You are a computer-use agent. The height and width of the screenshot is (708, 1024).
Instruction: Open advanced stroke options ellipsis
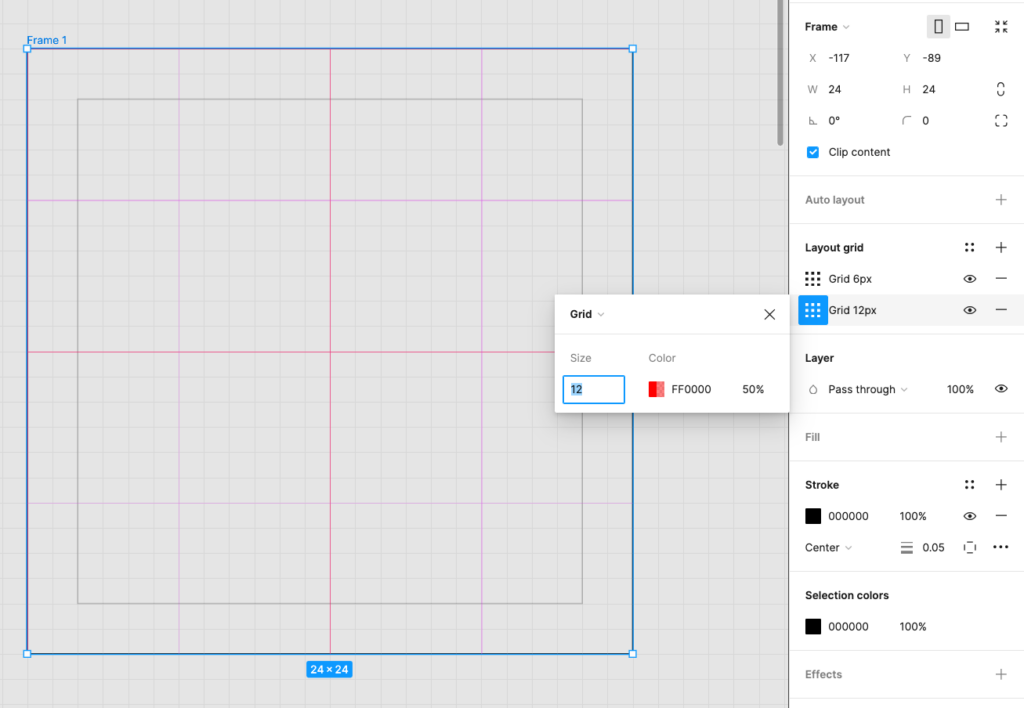pyautogui.click(x=1000, y=547)
